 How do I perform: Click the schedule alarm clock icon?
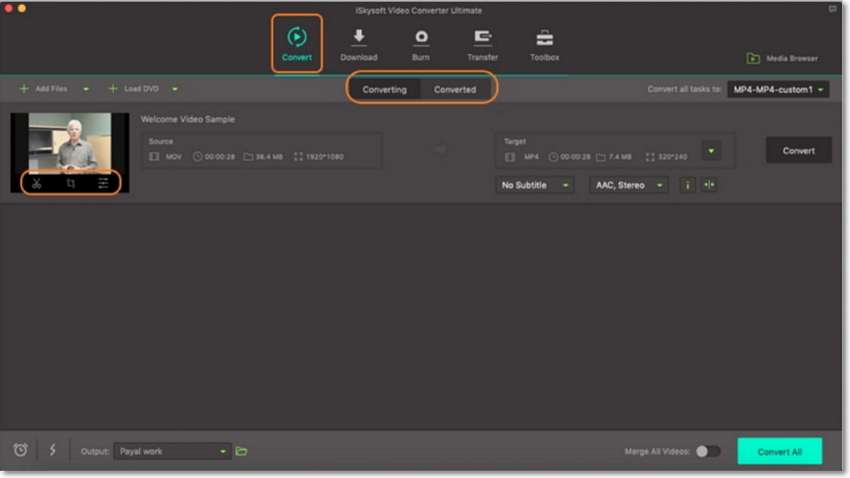[x=20, y=450]
